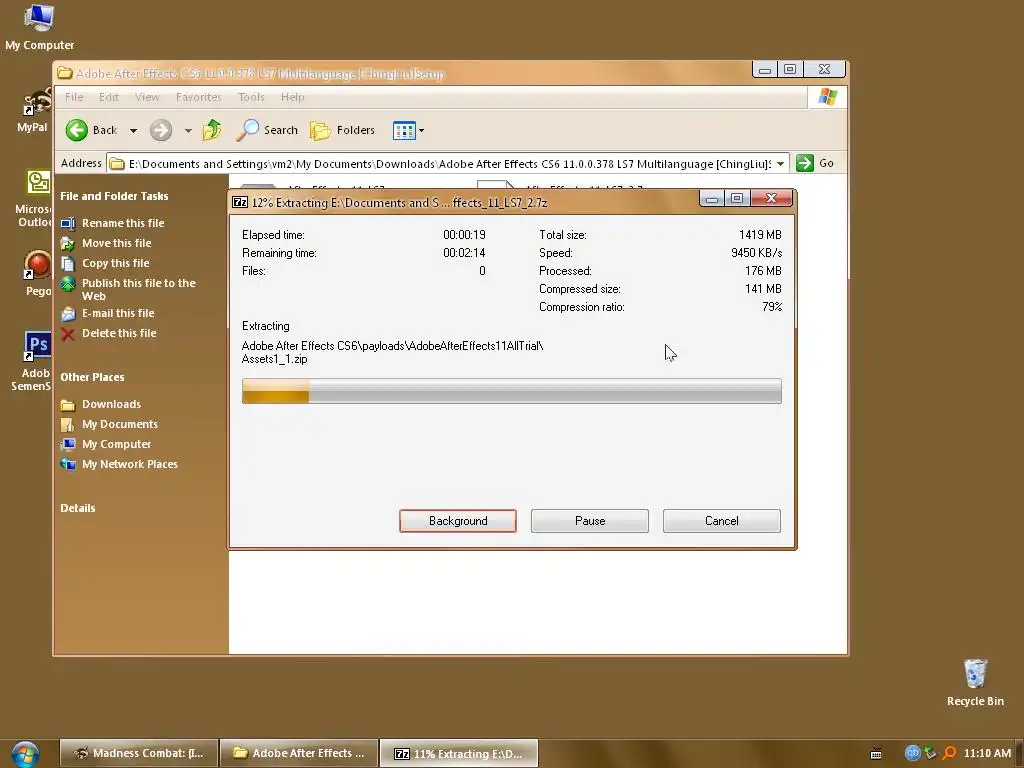Open My Computer desktop icon
Image resolution: width=1024 pixels, height=768 pixels.
click(x=39, y=26)
